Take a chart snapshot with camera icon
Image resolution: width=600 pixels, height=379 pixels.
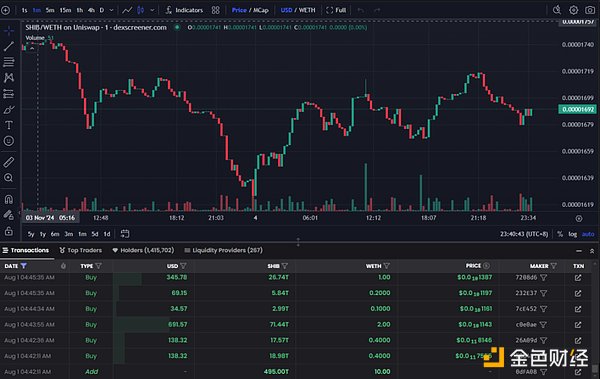tap(590, 10)
